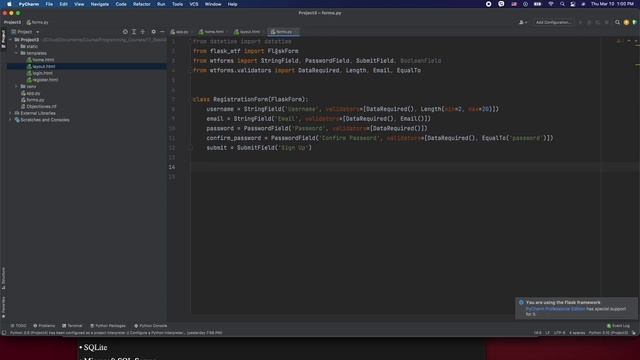640x360 pixels.
Task: Click the Spotlight search icon in menu bar
Action: [562, 4]
